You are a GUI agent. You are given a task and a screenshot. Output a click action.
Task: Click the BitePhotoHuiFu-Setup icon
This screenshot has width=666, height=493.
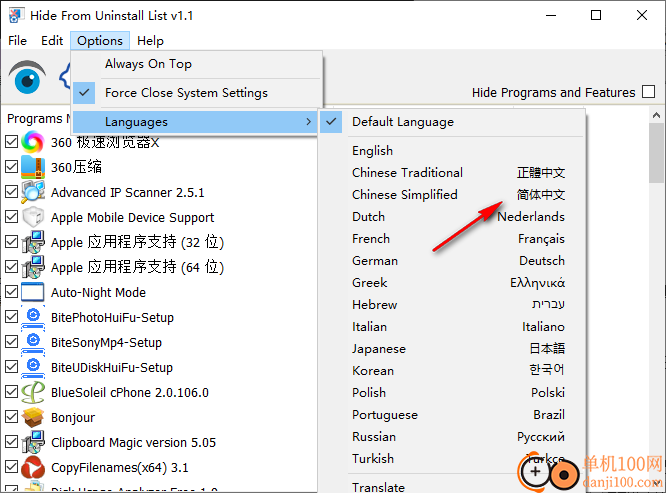pos(33,317)
